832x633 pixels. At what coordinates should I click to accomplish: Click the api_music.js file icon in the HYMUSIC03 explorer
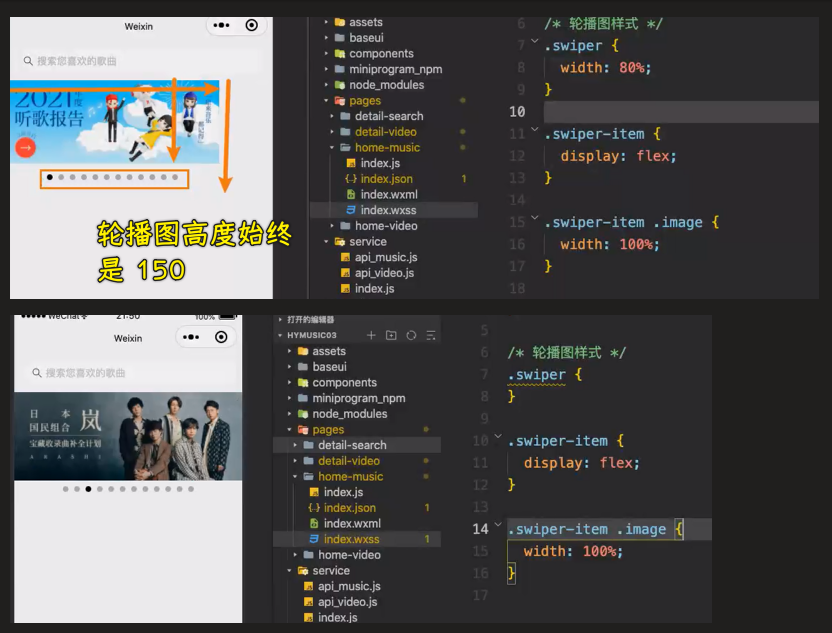[308, 586]
